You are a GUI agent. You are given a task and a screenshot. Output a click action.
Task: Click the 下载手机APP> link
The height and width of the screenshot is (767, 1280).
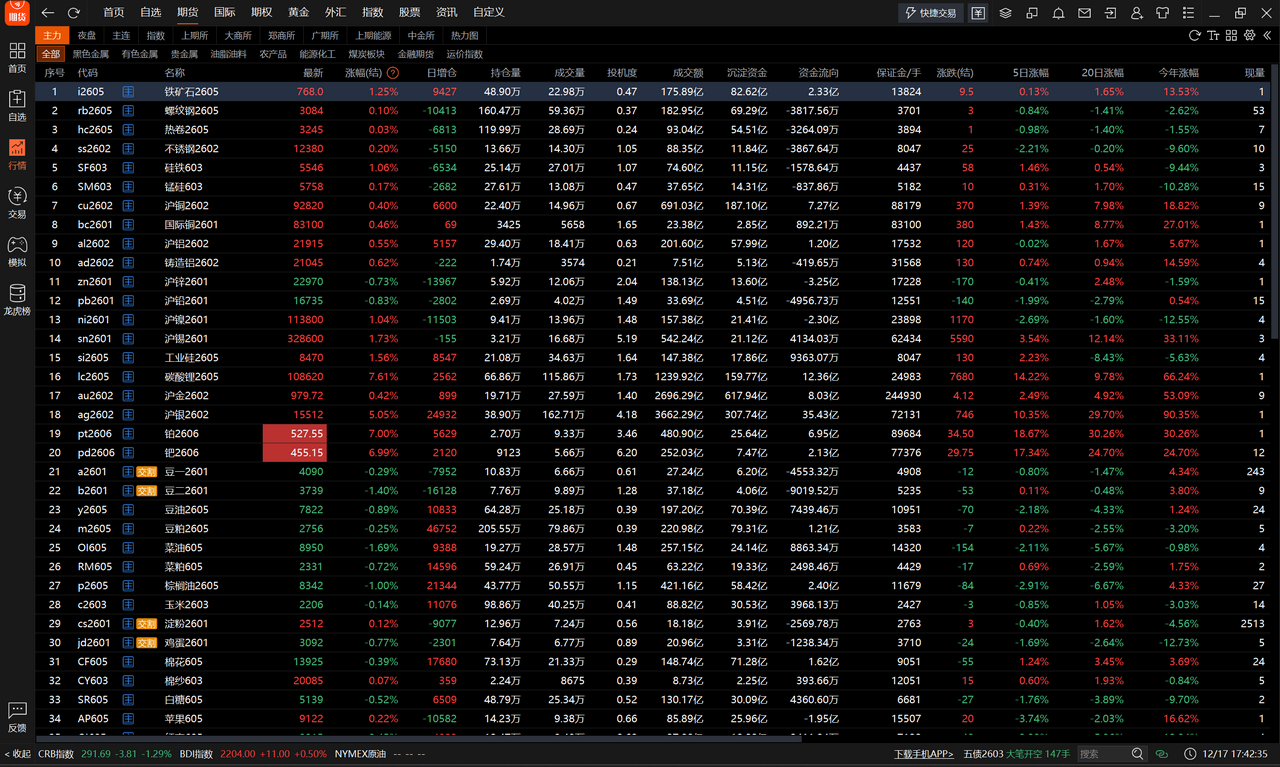pyautogui.click(x=924, y=754)
